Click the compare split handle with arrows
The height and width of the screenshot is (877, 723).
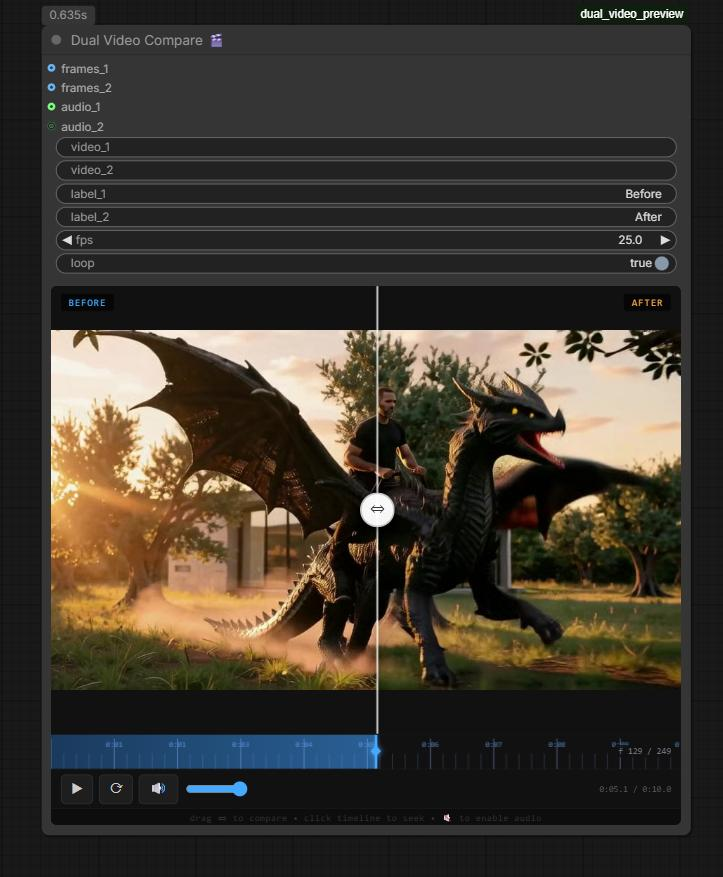coord(377,510)
